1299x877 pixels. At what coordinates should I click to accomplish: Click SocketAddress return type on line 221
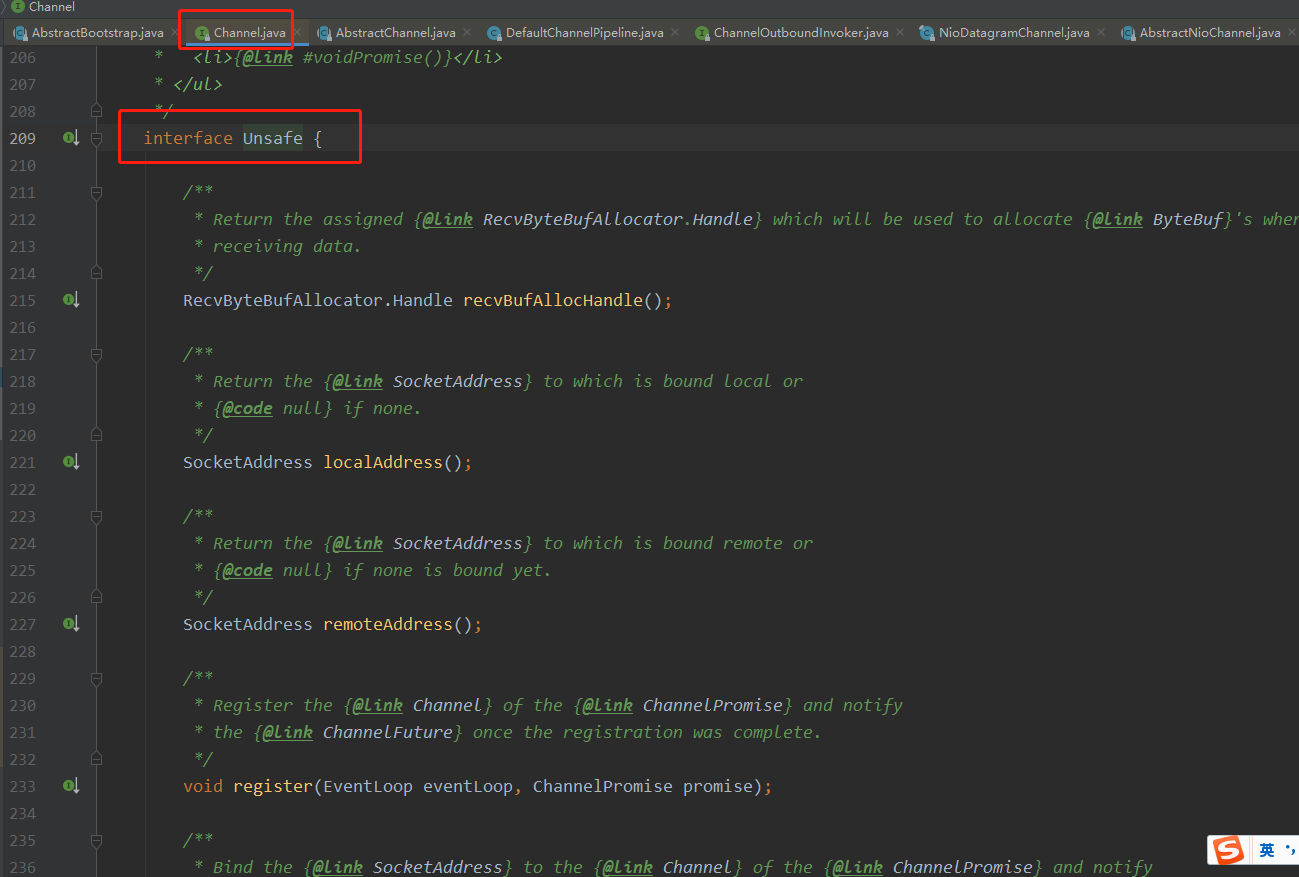[248, 462]
